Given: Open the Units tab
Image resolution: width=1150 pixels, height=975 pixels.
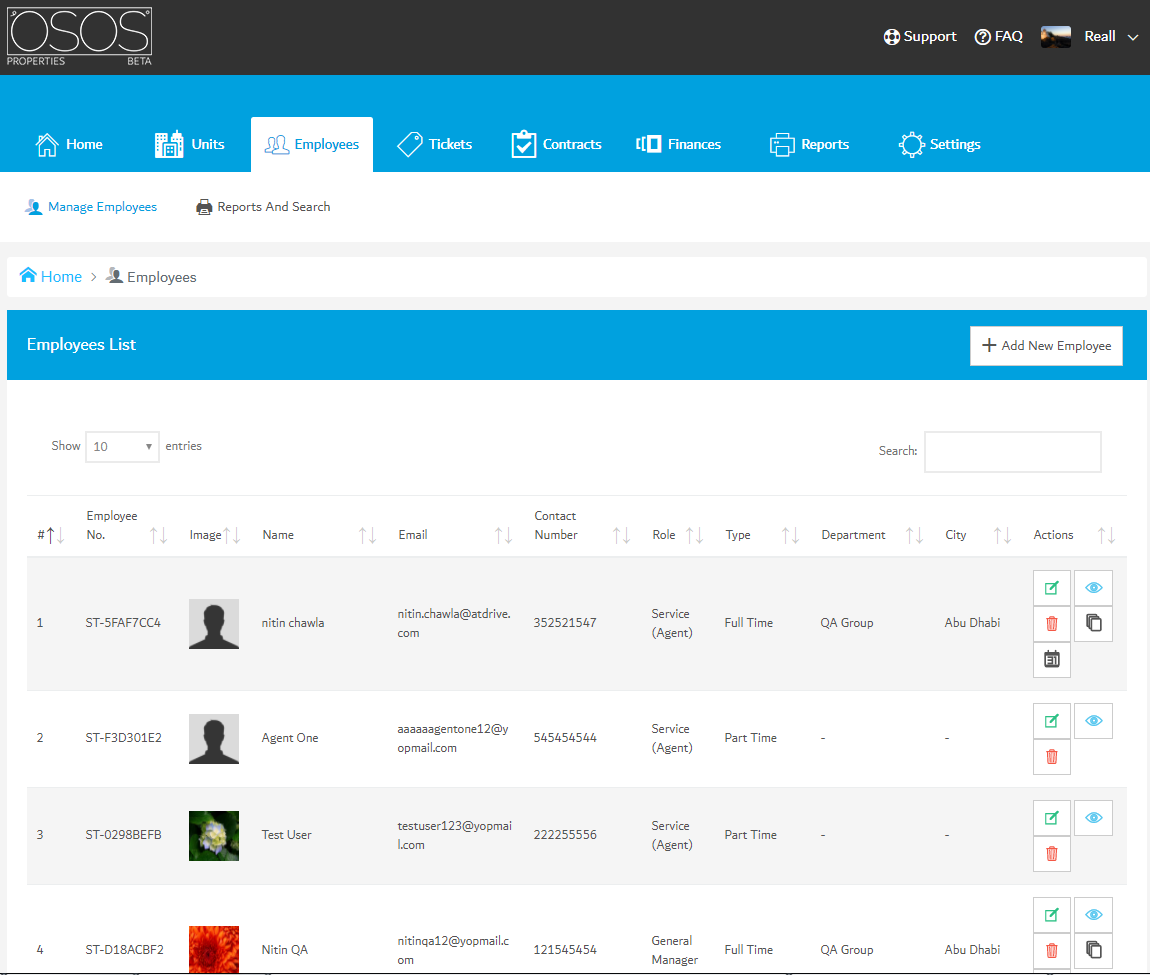Looking at the screenshot, I should [189, 145].
